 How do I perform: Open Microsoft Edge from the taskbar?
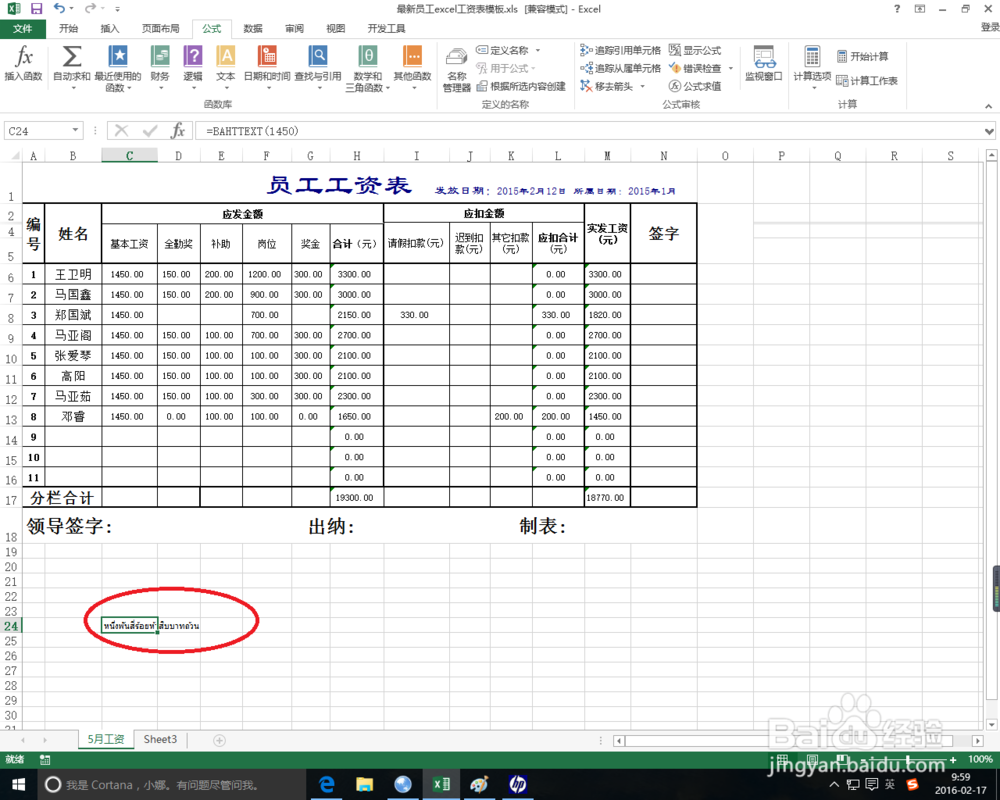click(x=327, y=785)
